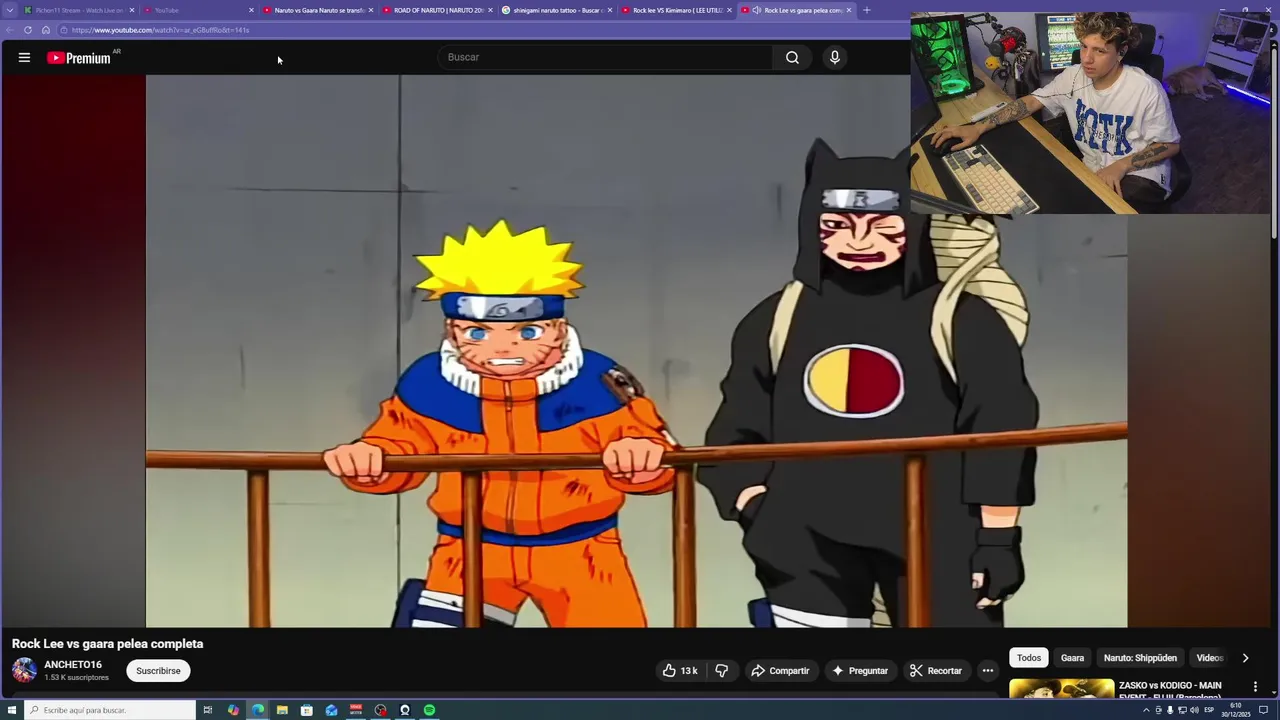
Task: Open the Mail app on taskbar
Action: [331, 710]
